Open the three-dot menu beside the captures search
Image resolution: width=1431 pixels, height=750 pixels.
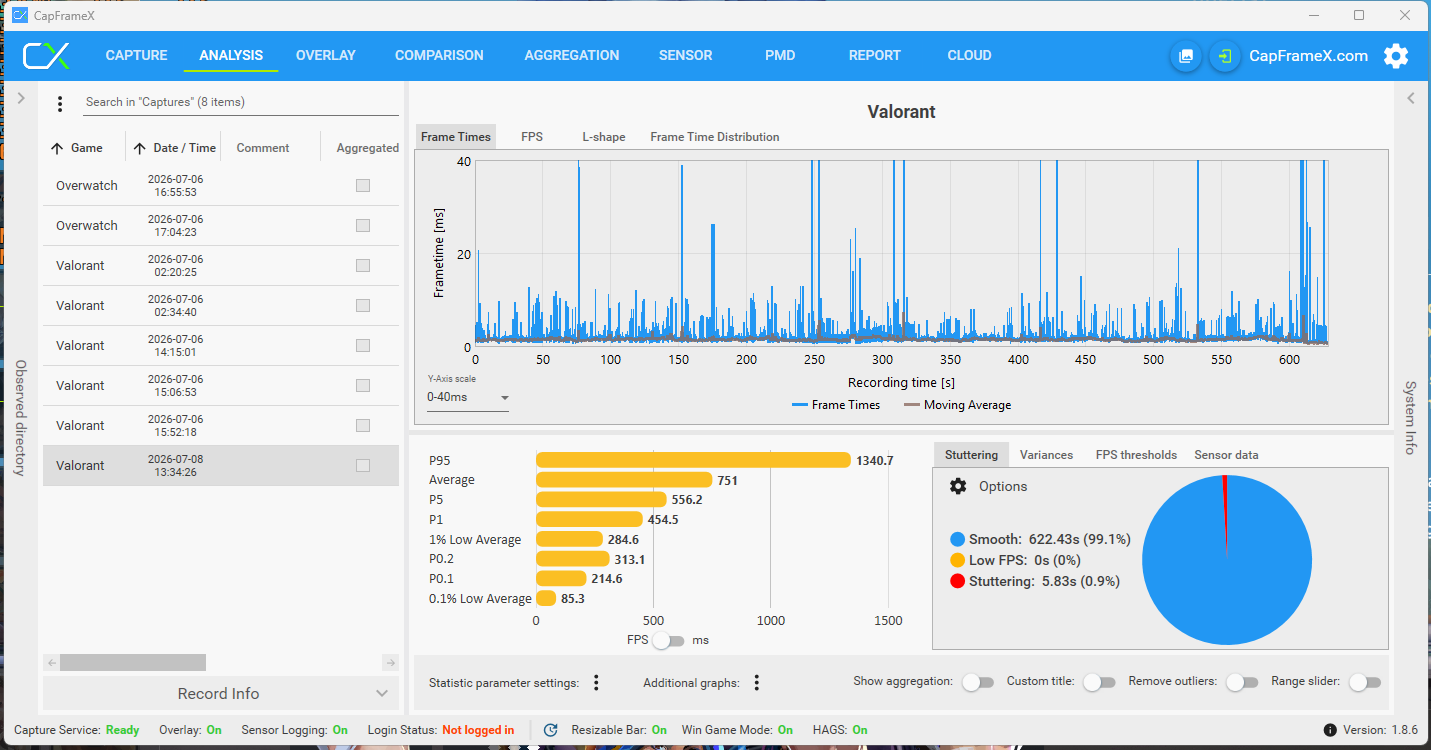tap(60, 103)
